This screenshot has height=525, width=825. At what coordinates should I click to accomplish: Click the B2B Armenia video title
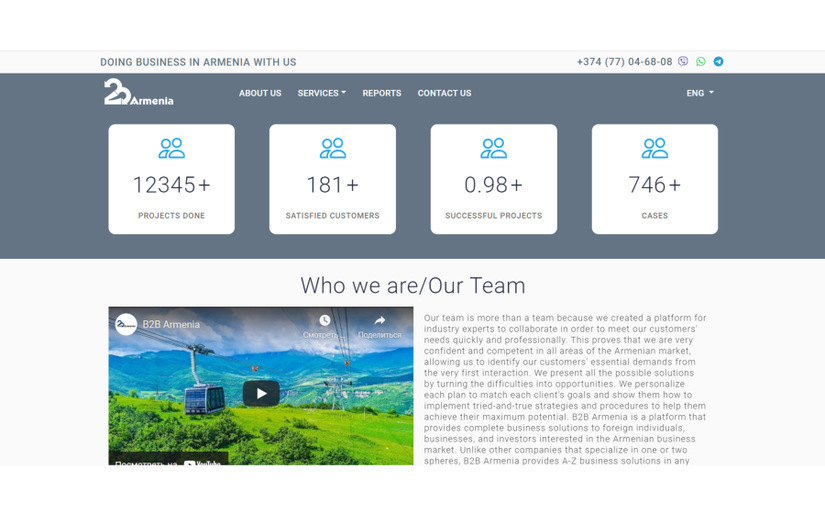[x=171, y=325]
